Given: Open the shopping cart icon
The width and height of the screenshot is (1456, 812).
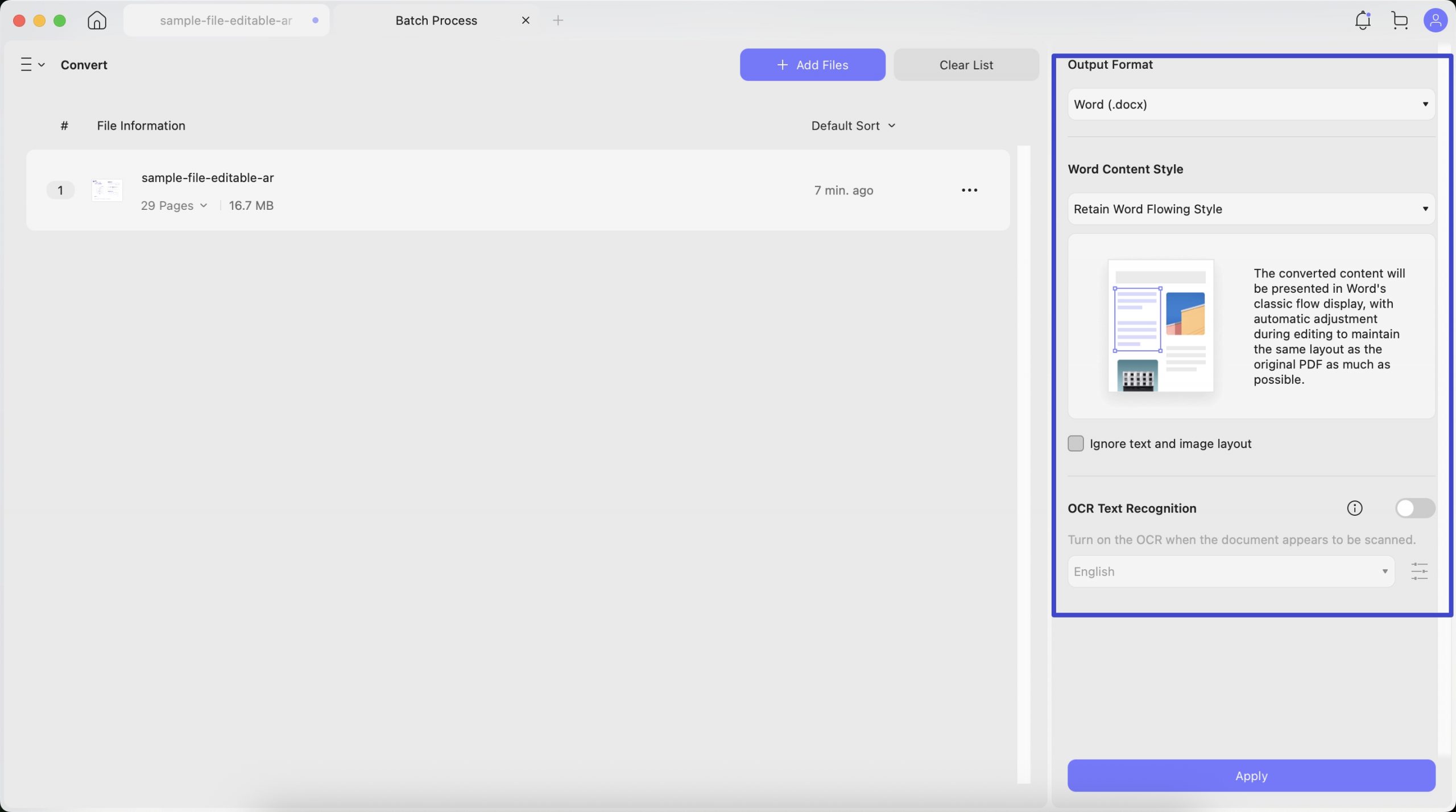Looking at the screenshot, I should 1400,20.
